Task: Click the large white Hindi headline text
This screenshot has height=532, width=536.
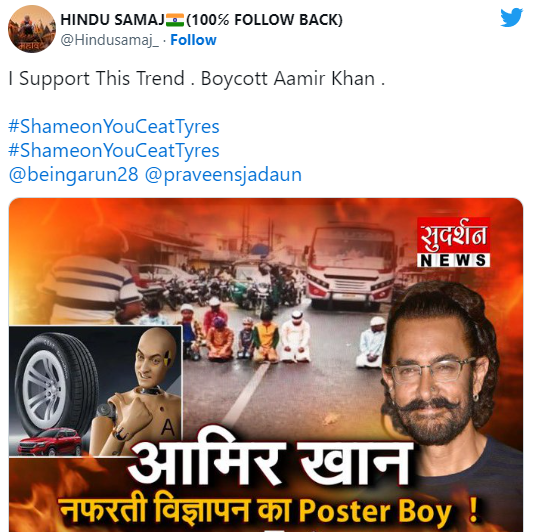Action: [x=270, y=462]
